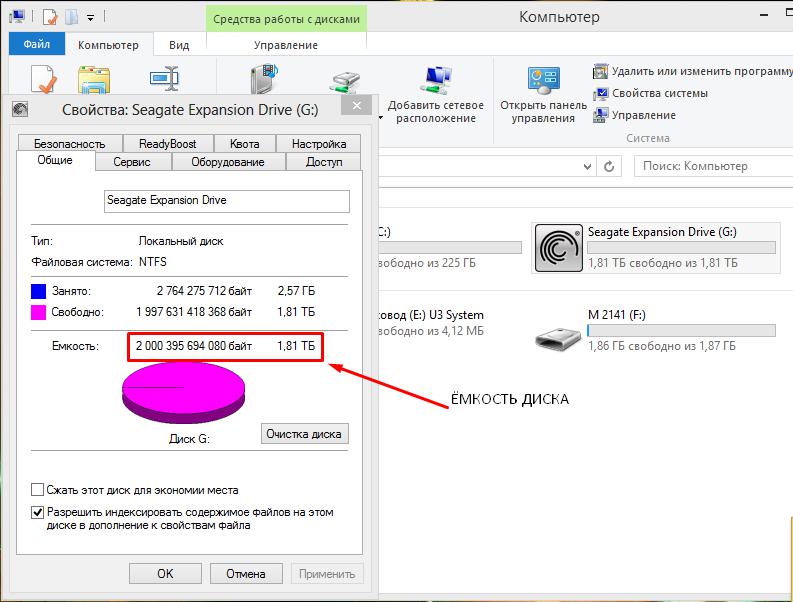Open the Вид ribbon tab
Viewport: 793px width, 602px height.
[179, 45]
